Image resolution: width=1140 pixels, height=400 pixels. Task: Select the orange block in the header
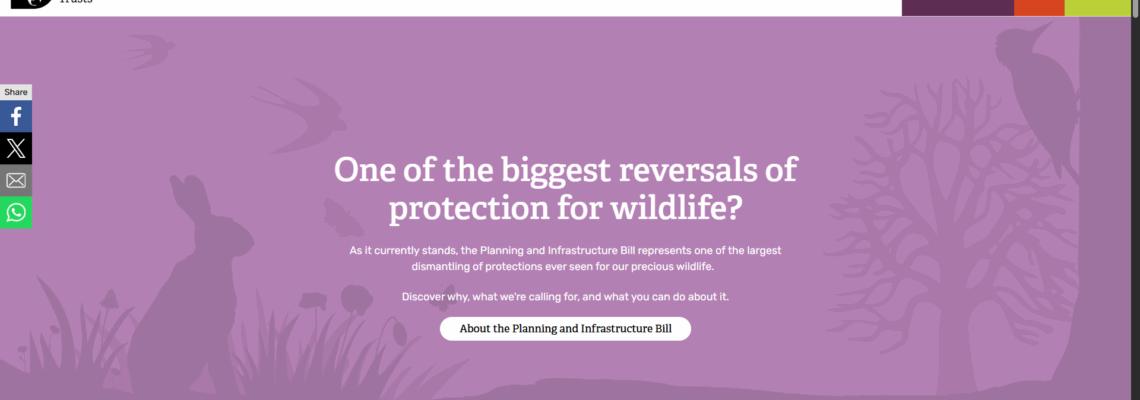click(x=1038, y=7)
